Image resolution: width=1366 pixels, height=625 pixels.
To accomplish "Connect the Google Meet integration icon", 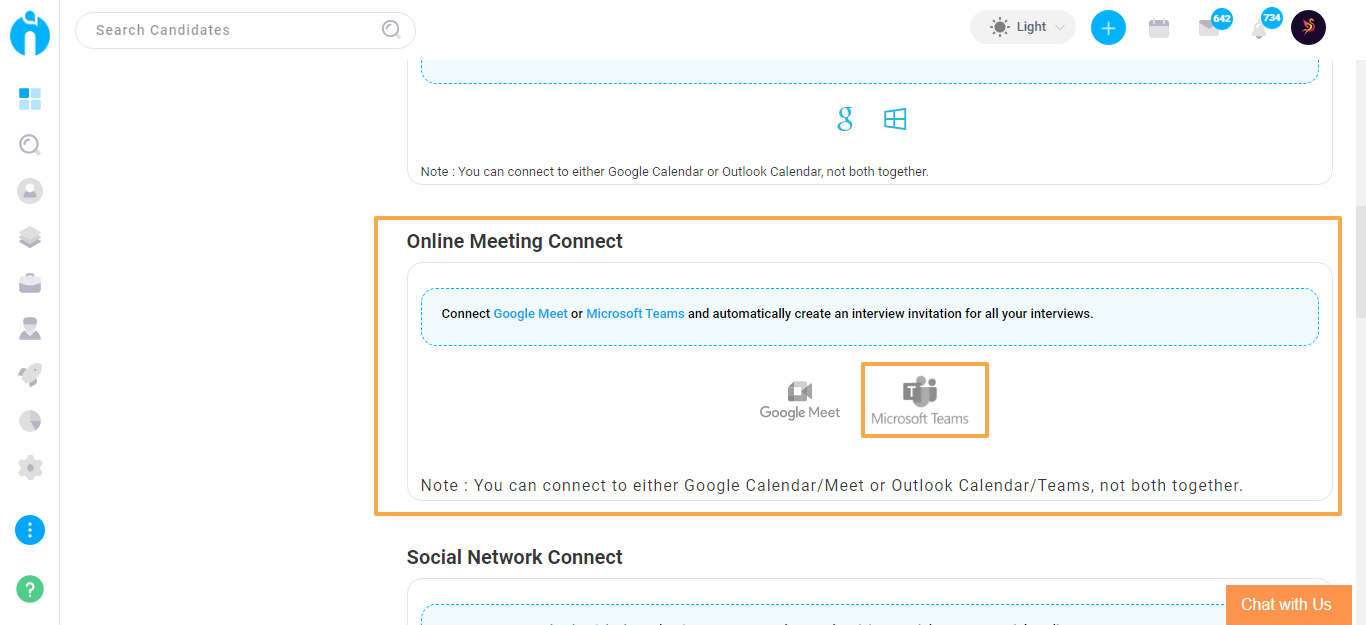I will pyautogui.click(x=800, y=400).
